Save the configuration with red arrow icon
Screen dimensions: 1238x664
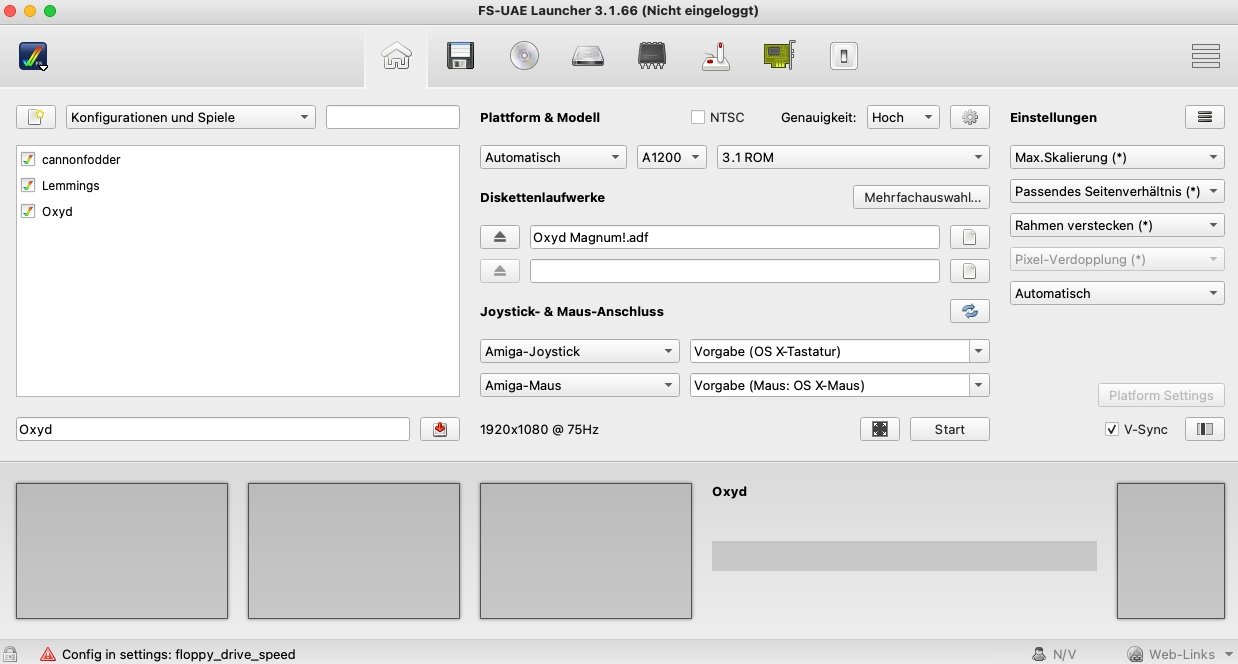[440, 429]
